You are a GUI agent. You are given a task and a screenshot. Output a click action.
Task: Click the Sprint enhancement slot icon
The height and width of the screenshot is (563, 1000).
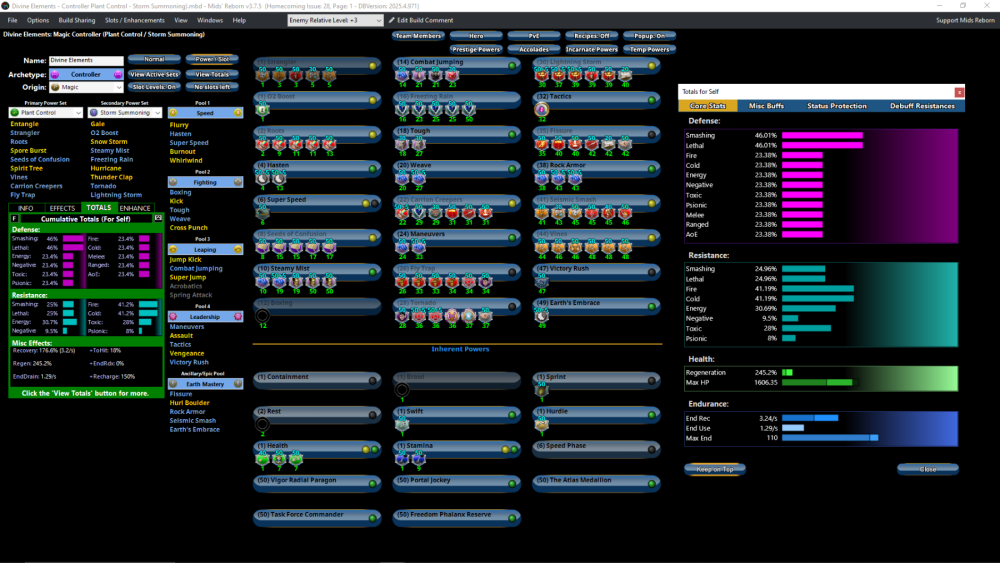[541, 390]
